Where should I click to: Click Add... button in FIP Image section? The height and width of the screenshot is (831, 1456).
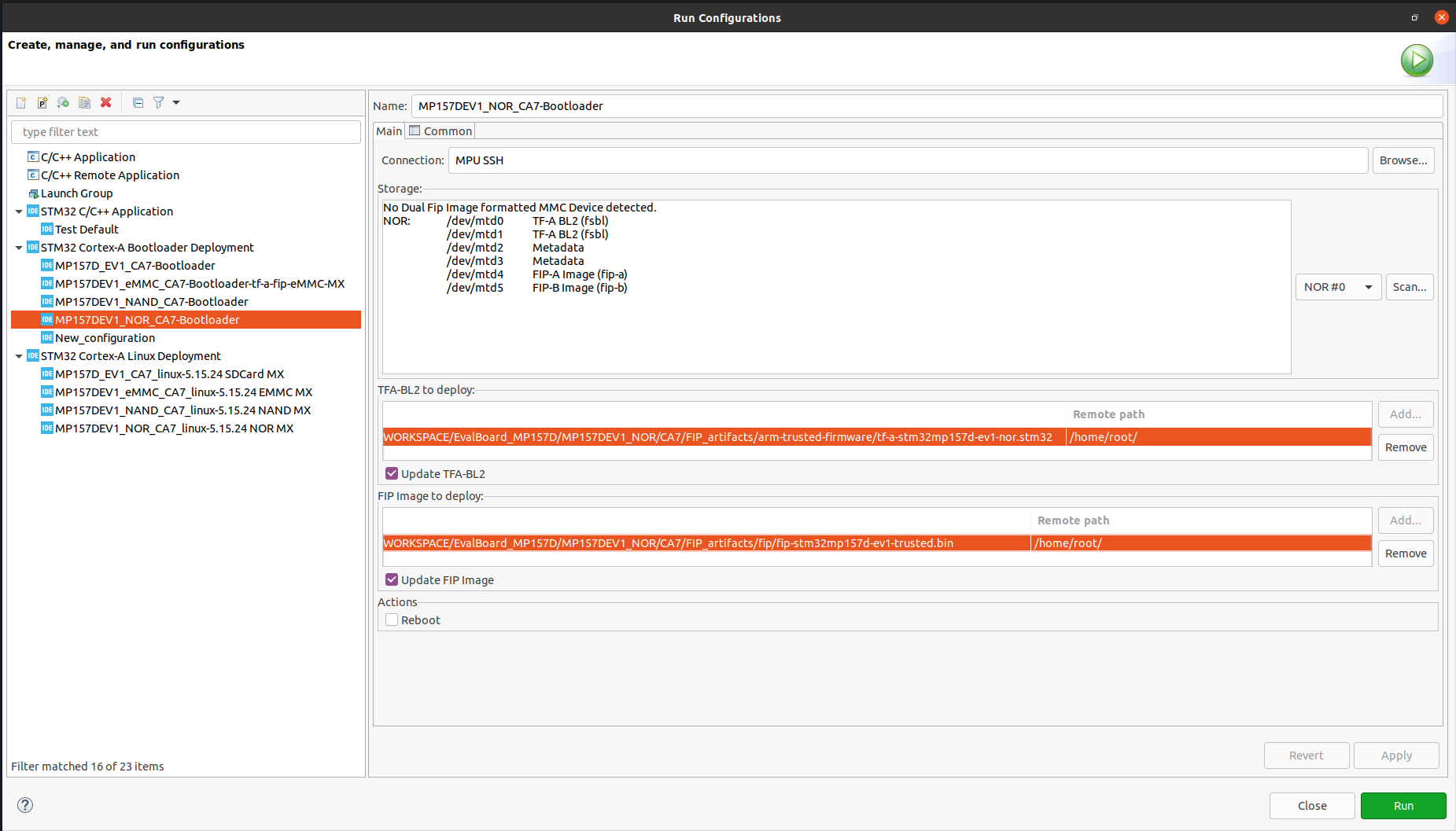1406,520
